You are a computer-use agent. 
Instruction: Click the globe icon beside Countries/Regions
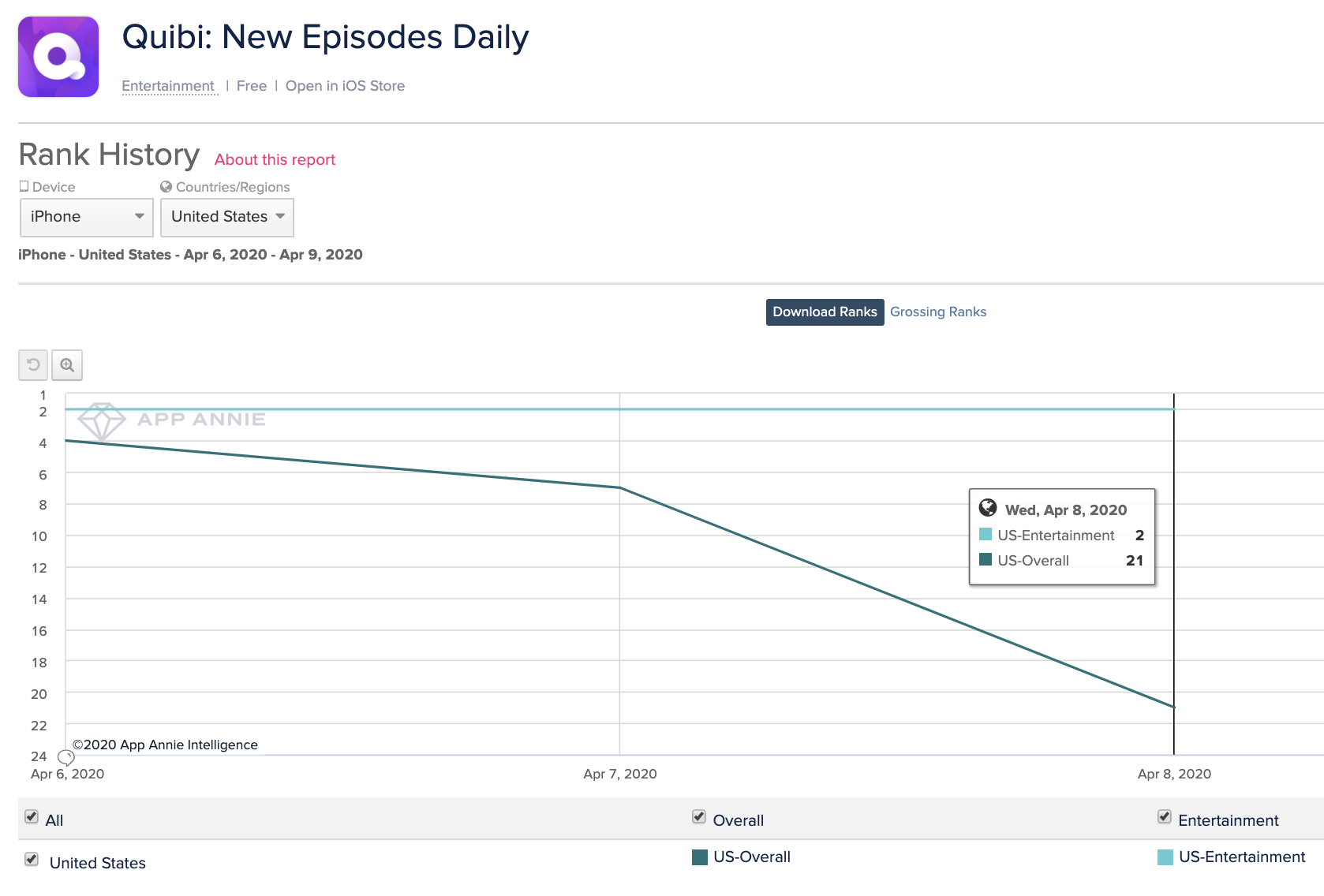click(166, 187)
